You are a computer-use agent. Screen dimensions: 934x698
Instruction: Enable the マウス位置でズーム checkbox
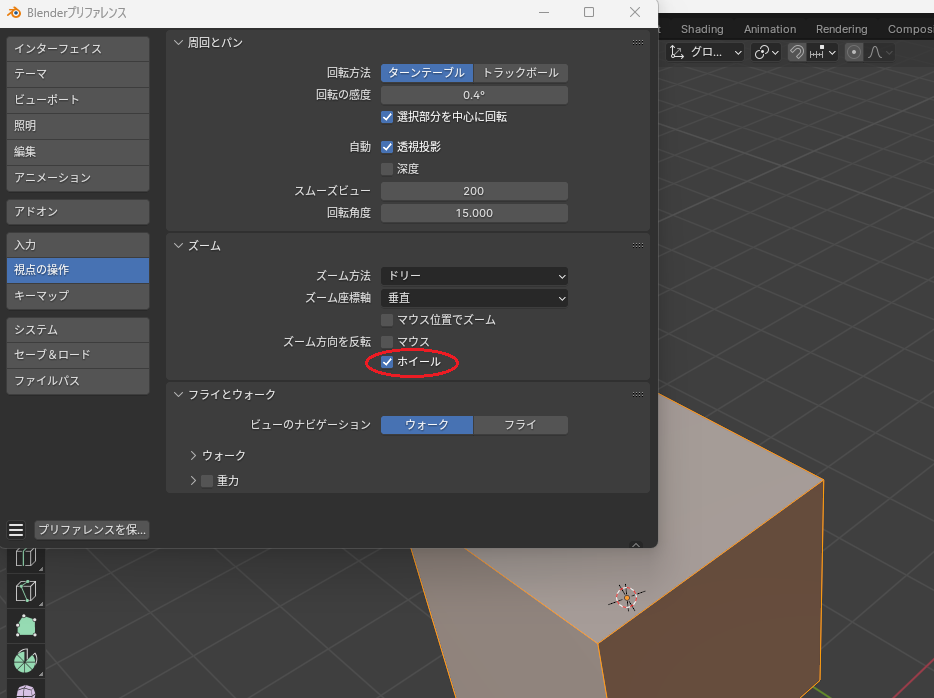(387, 320)
